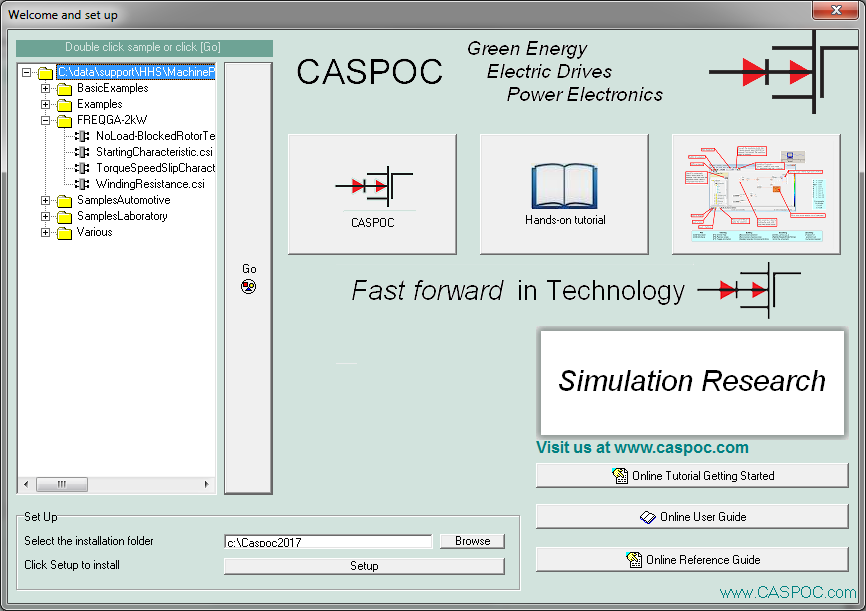This screenshot has width=866, height=611.
Task: Click the Various folder icon
Action: (65, 233)
